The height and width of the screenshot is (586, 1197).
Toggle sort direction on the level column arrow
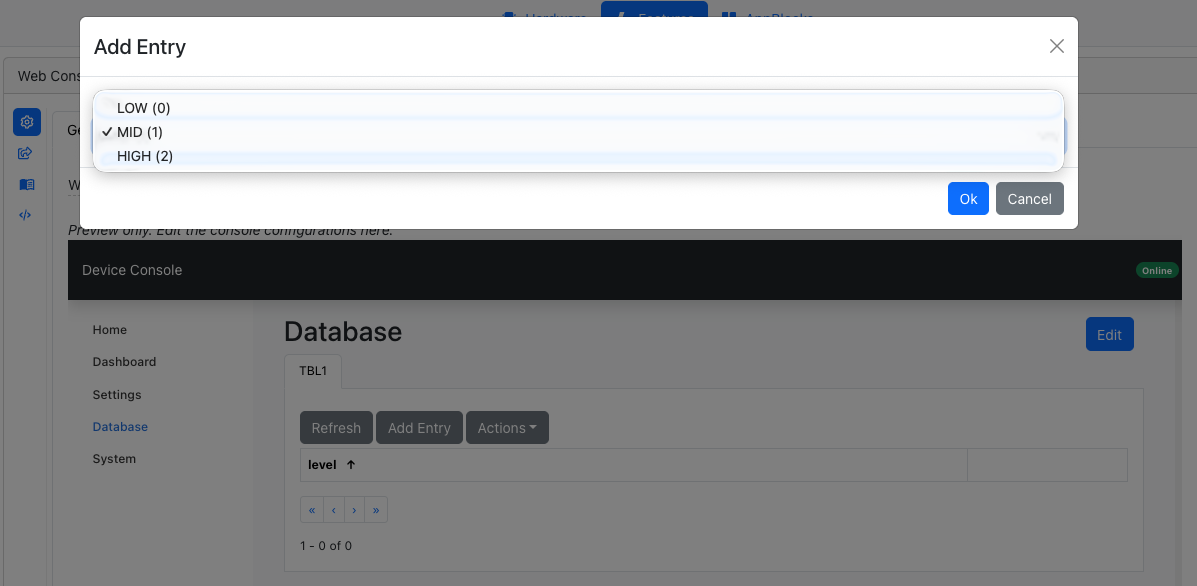point(351,464)
